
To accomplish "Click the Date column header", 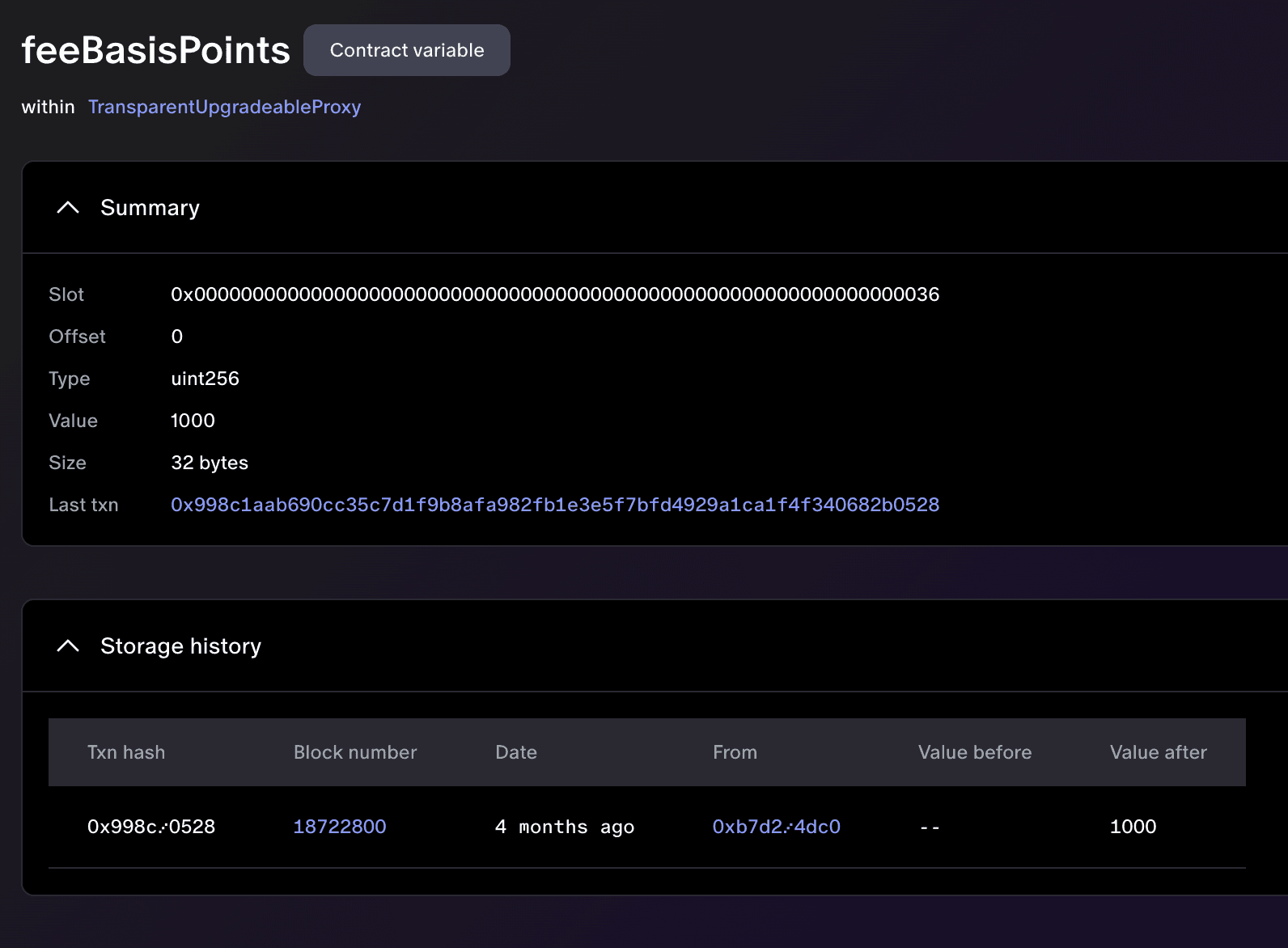I will [x=515, y=752].
